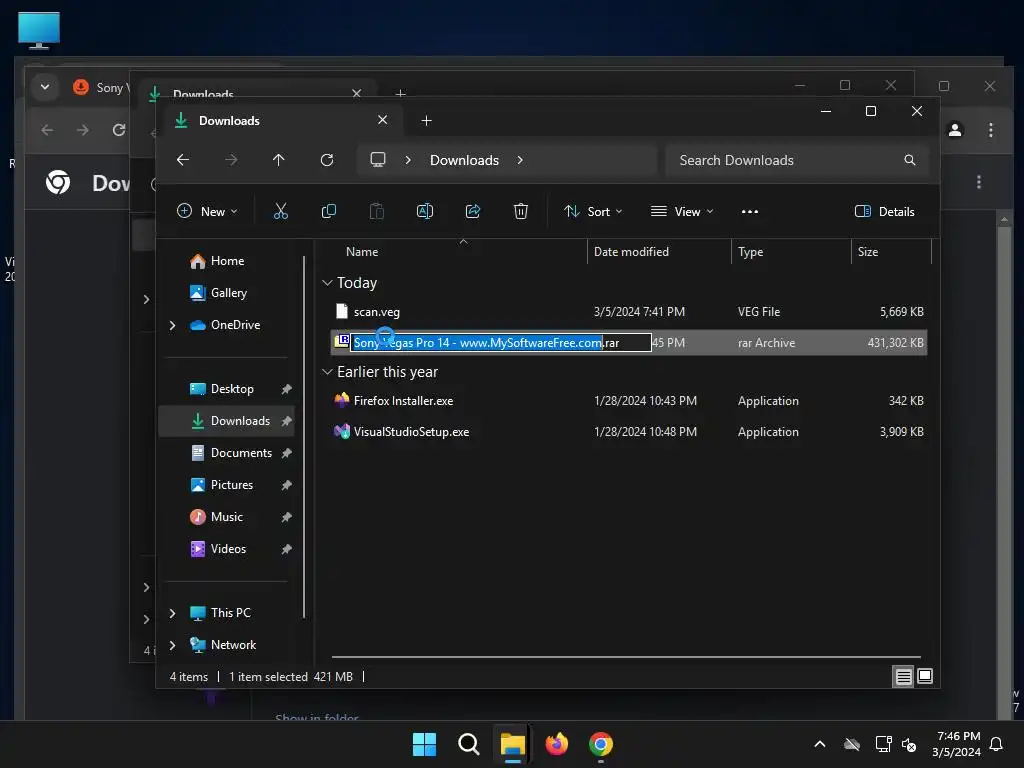Image resolution: width=1024 pixels, height=768 pixels.
Task: Expand OneDrive in navigation pane
Action: (172, 325)
